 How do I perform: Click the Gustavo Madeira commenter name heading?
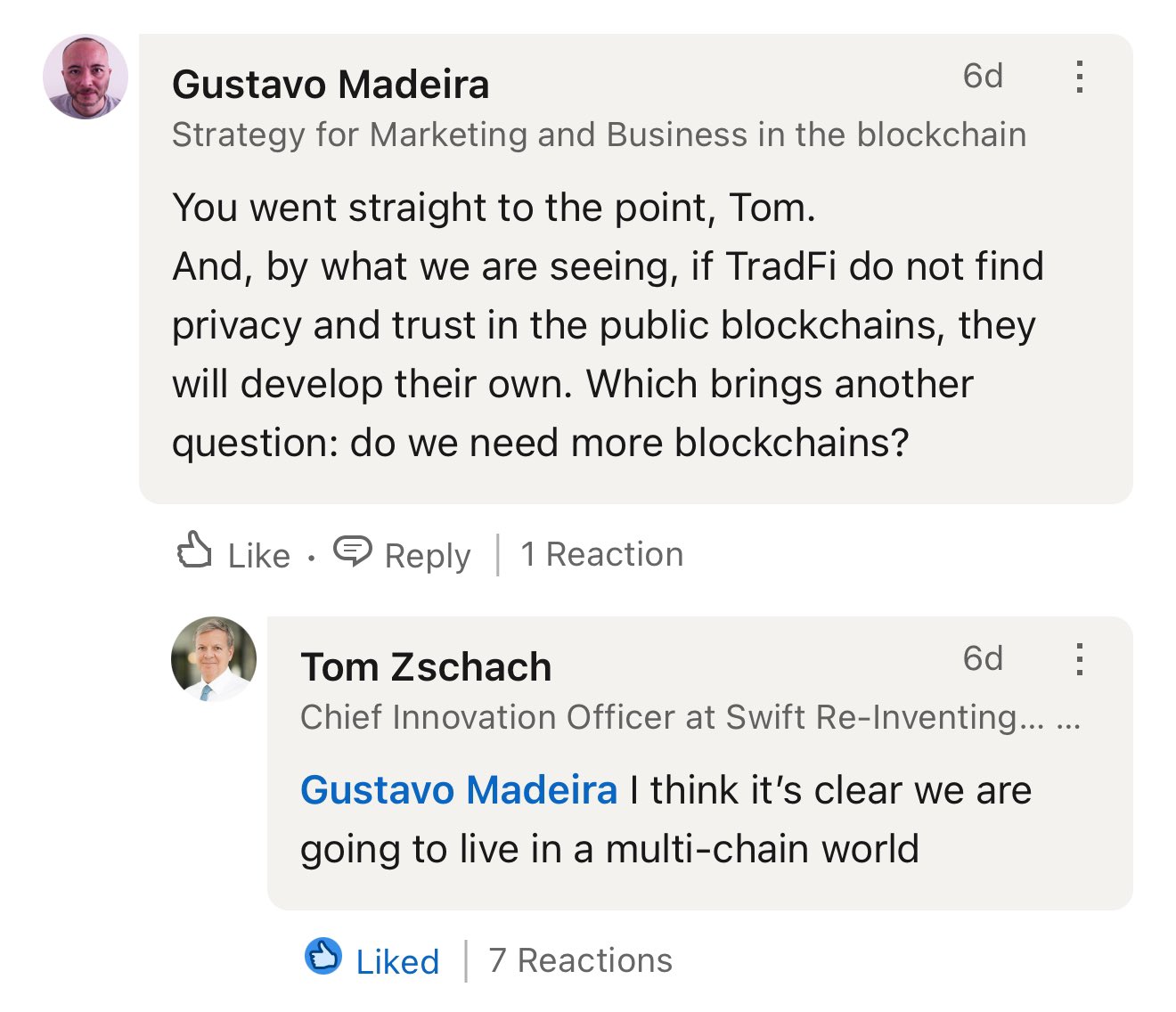click(x=331, y=85)
